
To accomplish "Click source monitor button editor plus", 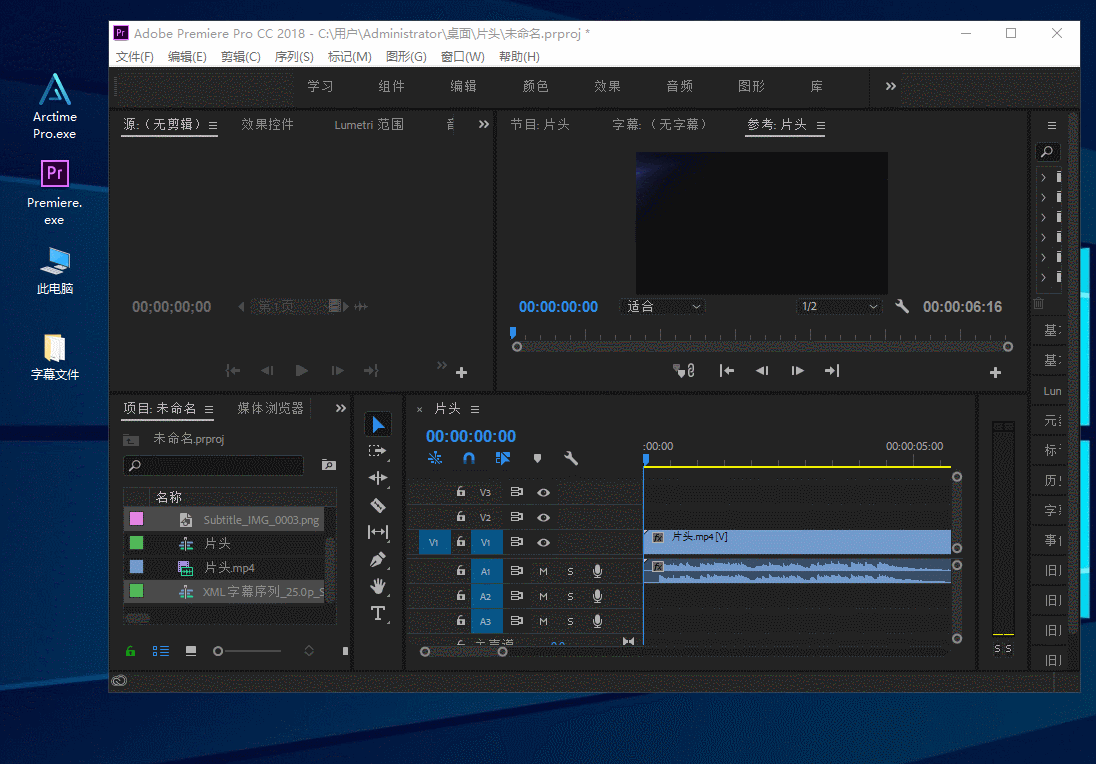I will 461,373.
